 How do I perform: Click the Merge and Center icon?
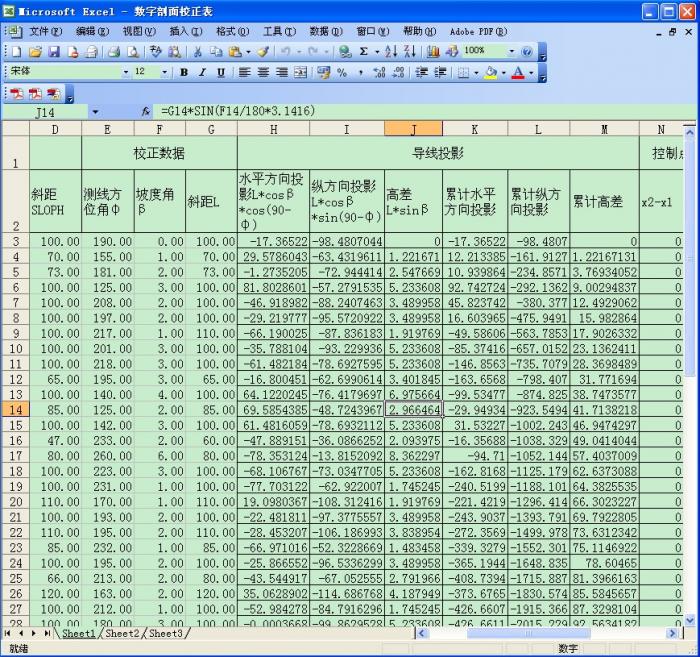pos(301,73)
